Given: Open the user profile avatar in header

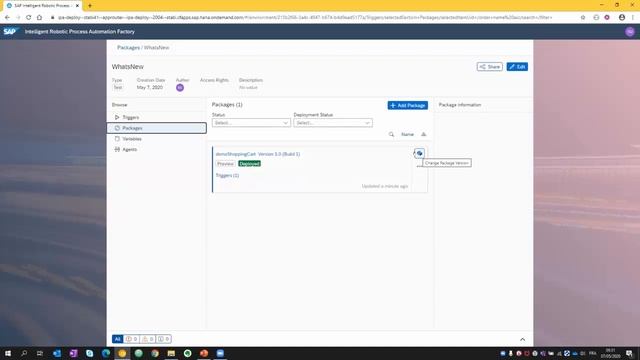Looking at the screenshot, I should [x=630, y=32].
